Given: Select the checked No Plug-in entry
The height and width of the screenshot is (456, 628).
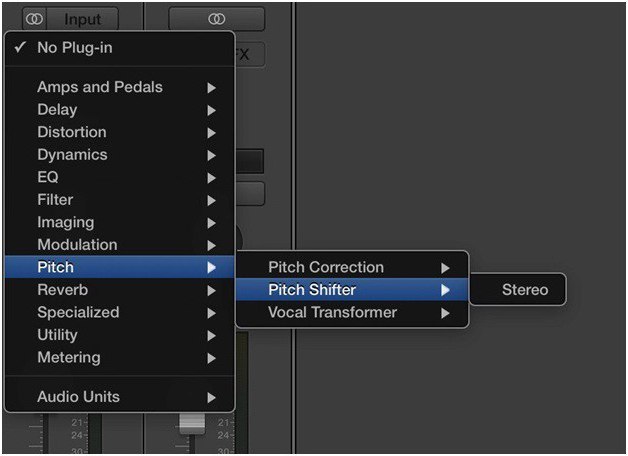Looking at the screenshot, I should pyautogui.click(x=119, y=48).
